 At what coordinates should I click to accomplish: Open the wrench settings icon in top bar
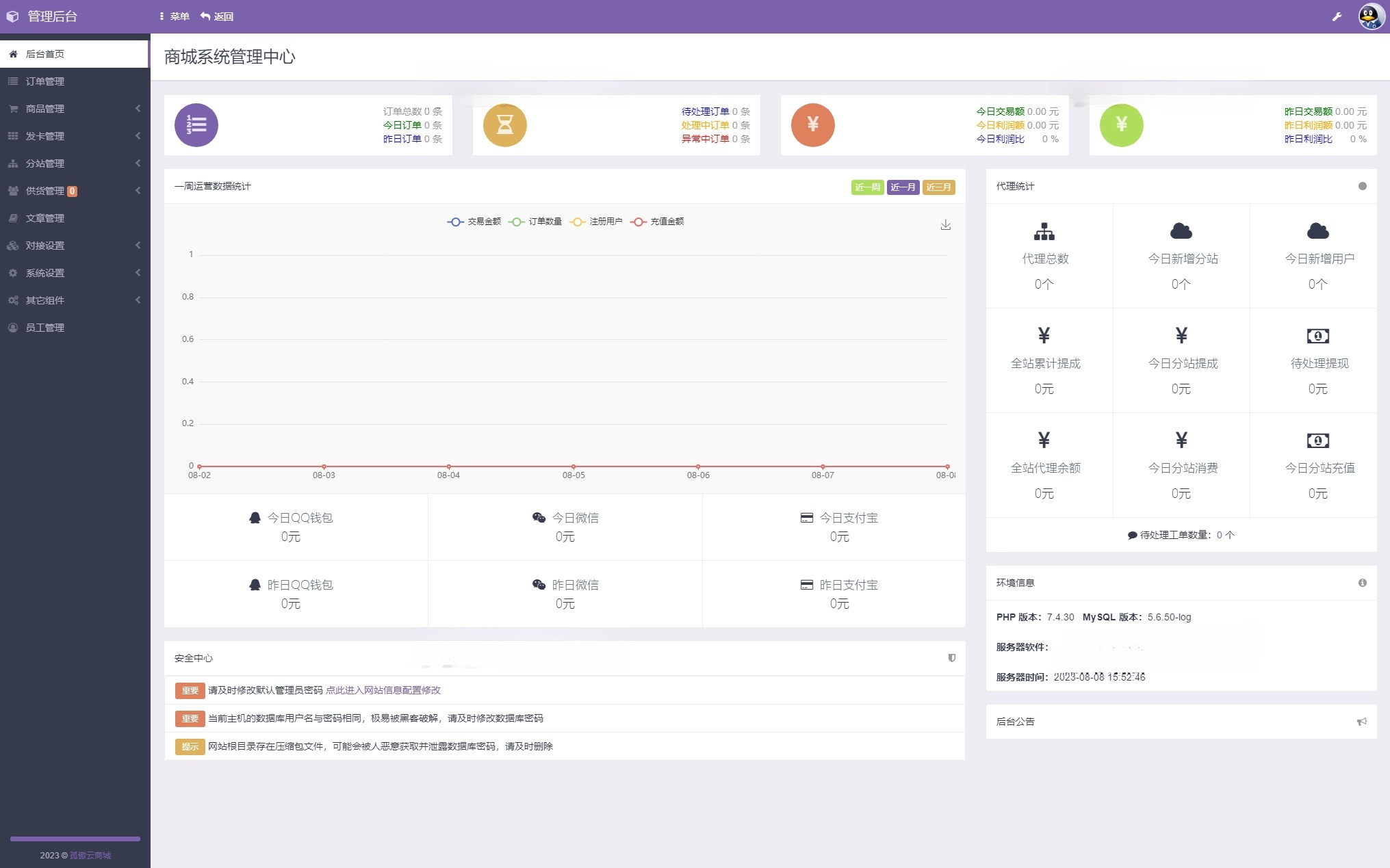(x=1336, y=16)
